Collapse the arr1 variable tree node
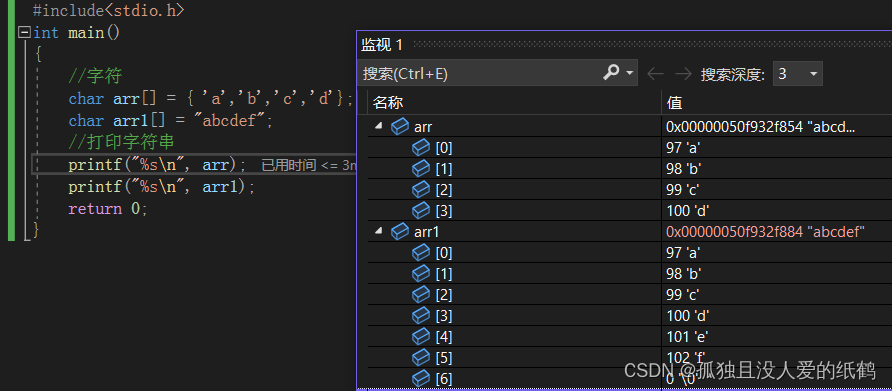 [378, 232]
